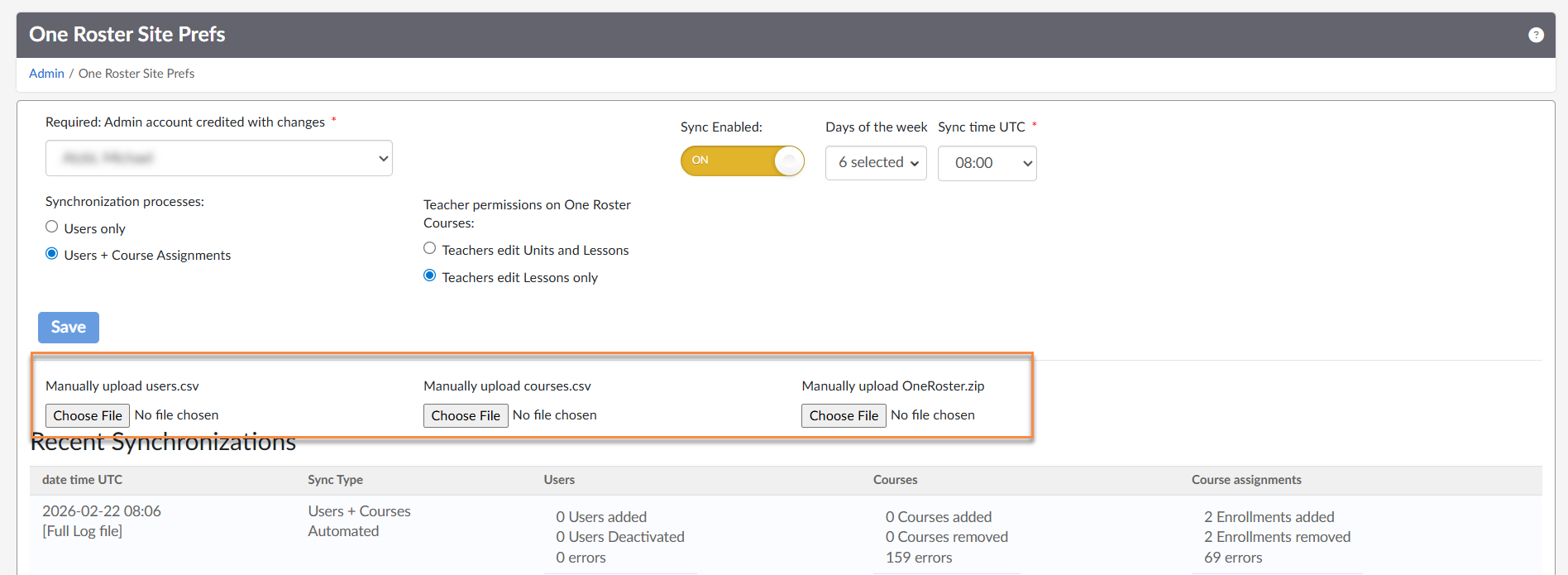
Task: Open the help question mark icon
Action: (1536, 35)
